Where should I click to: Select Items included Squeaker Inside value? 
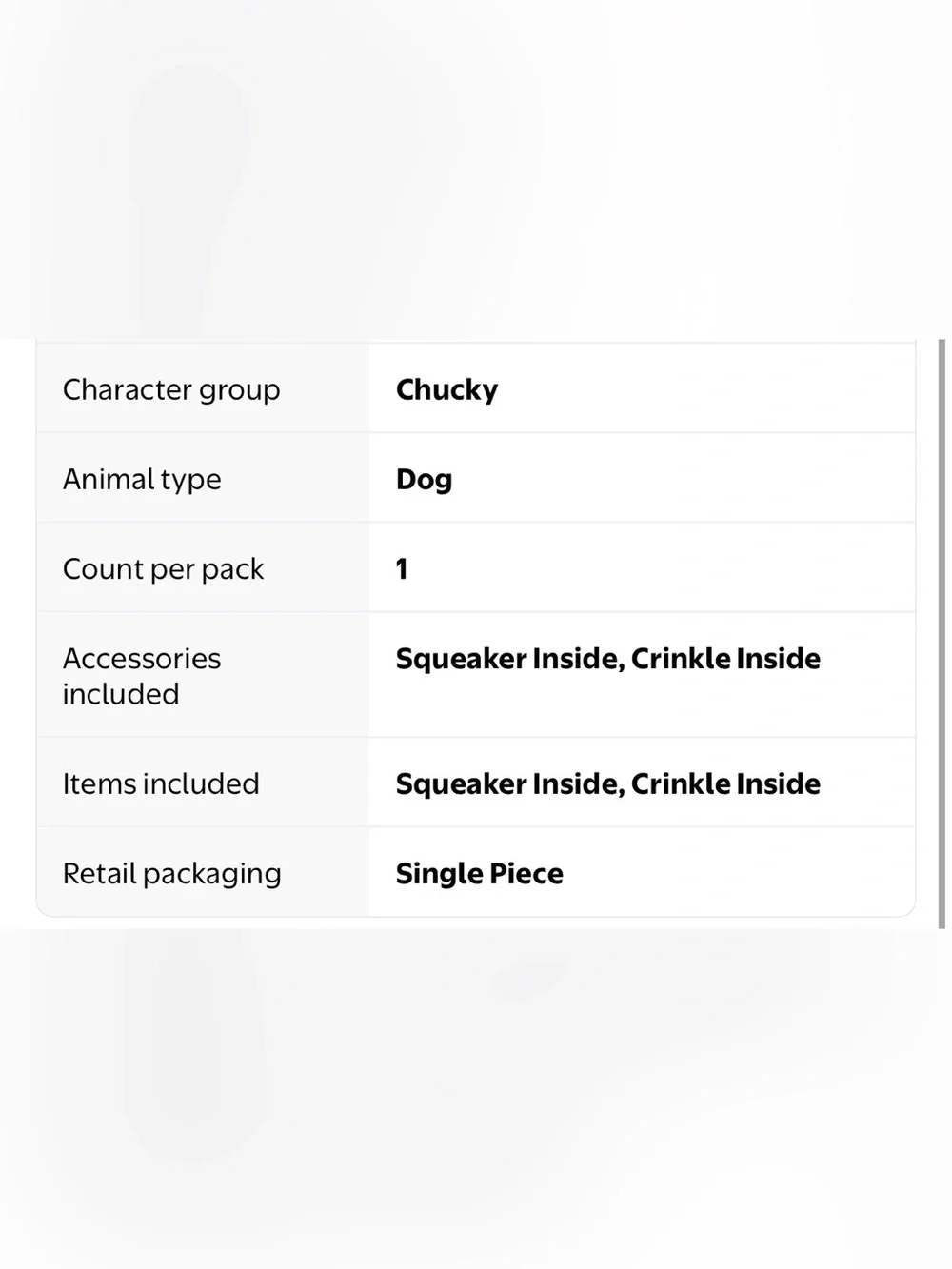[607, 783]
